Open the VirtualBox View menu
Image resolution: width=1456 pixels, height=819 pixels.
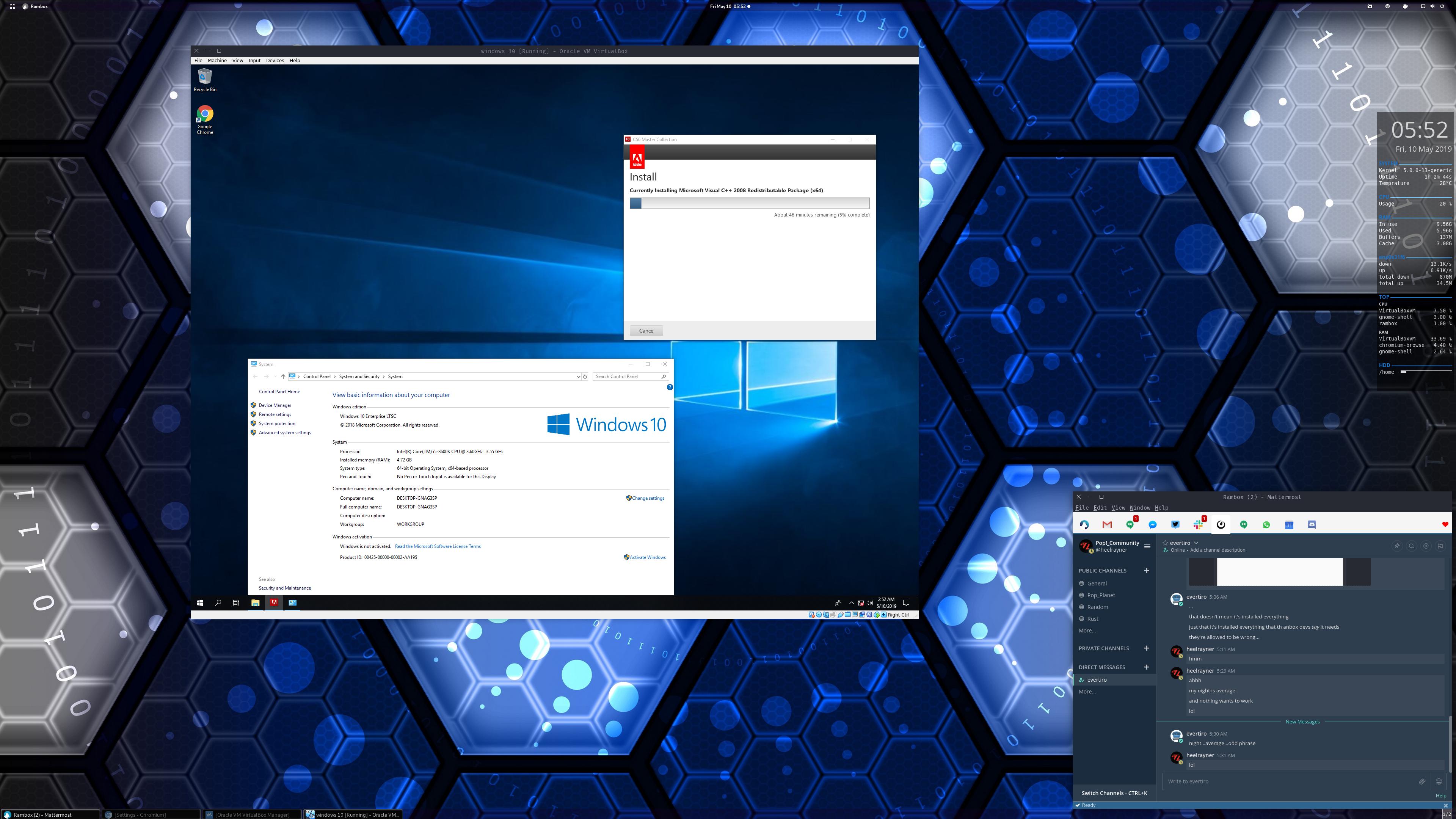[x=237, y=61]
